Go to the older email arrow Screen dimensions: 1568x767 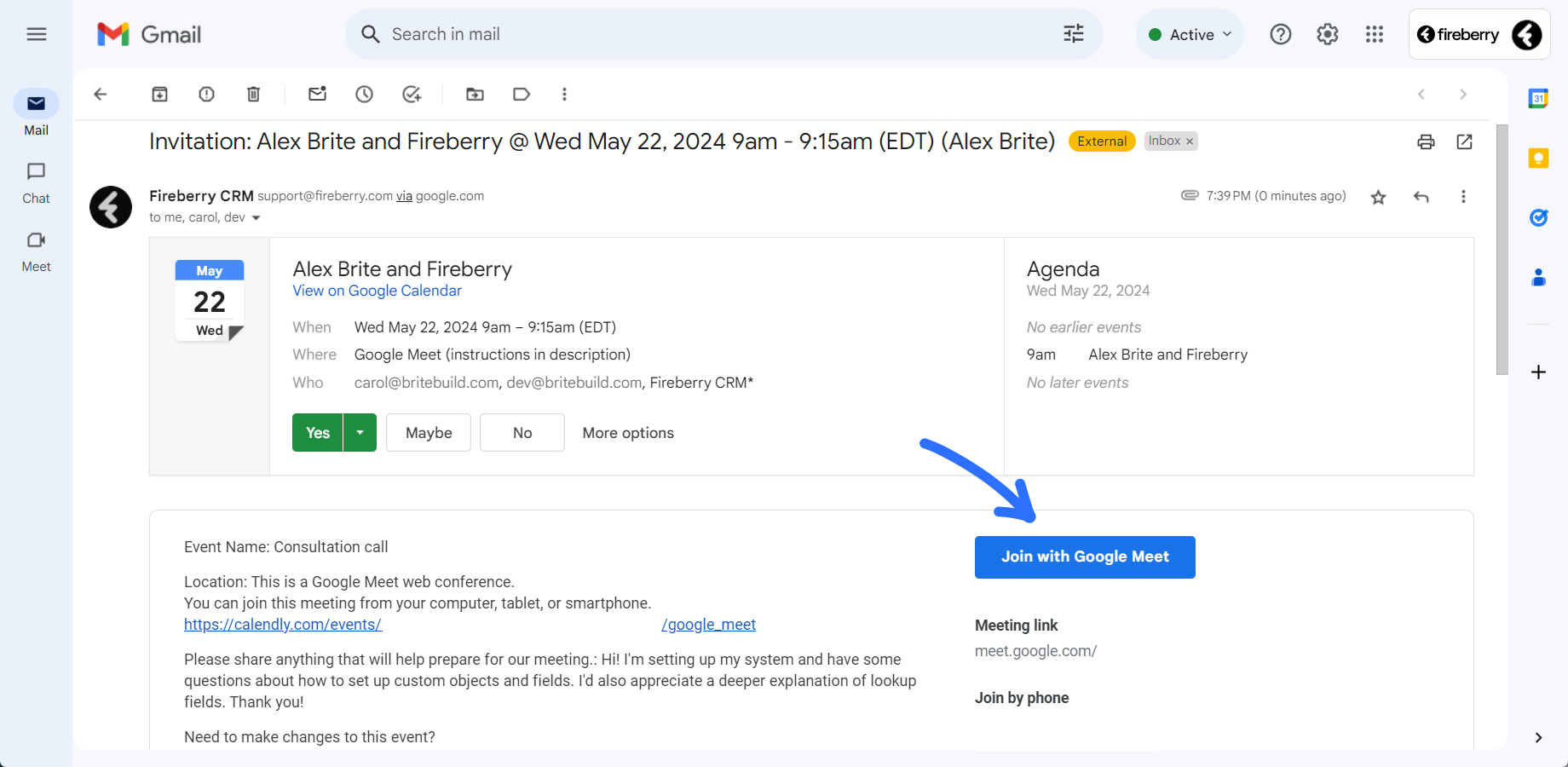click(1463, 94)
